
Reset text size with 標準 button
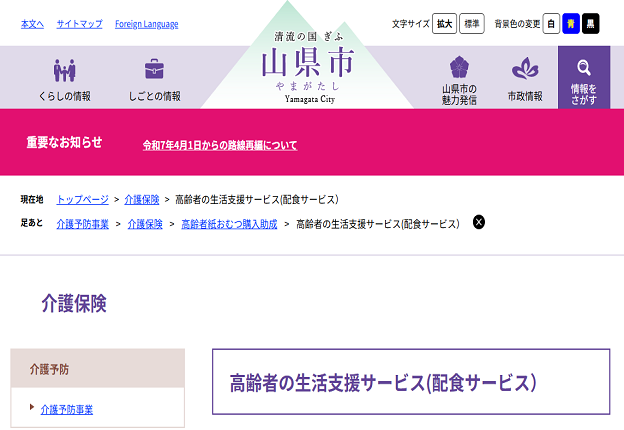click(472, 24)
